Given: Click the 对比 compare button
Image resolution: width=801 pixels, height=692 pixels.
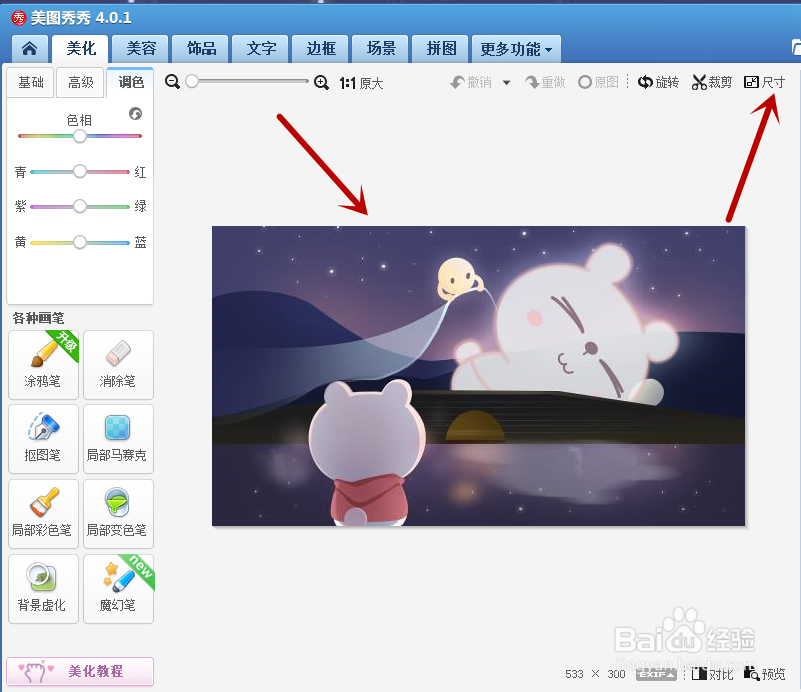Looking at the screenshot, I should (x=712, y=674).
